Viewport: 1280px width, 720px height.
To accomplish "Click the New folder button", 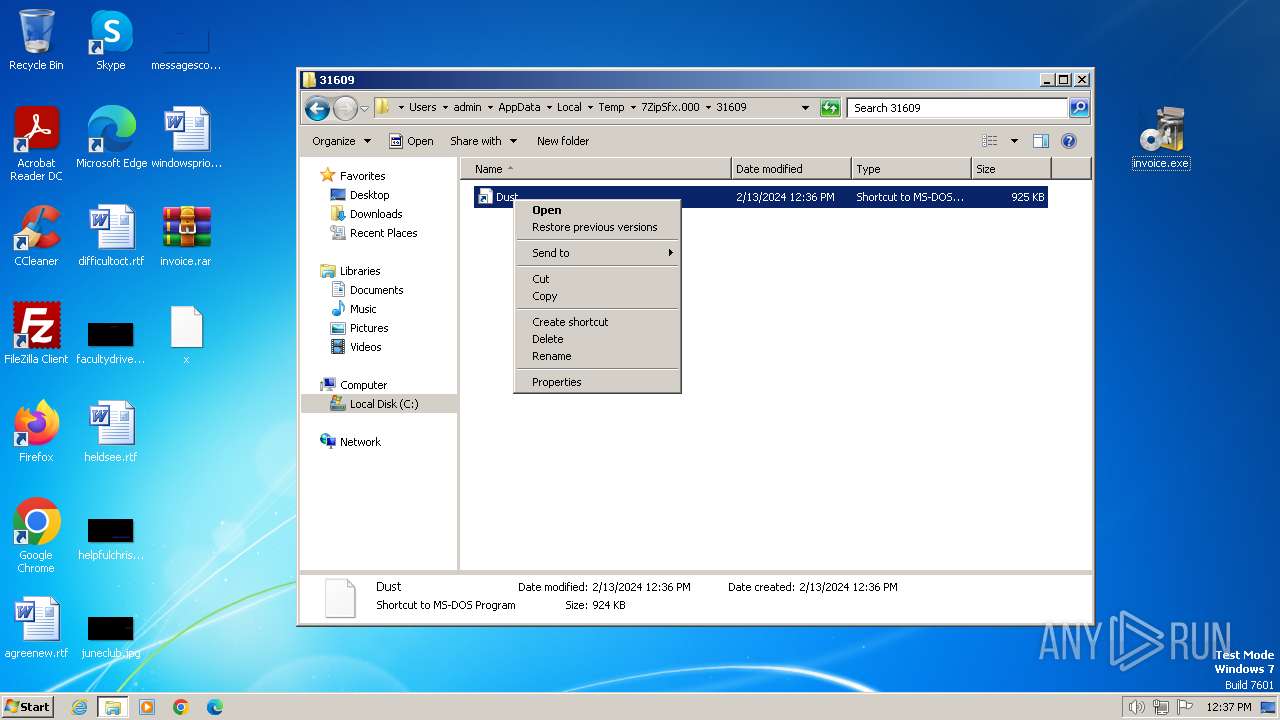I will click(563, 141).
